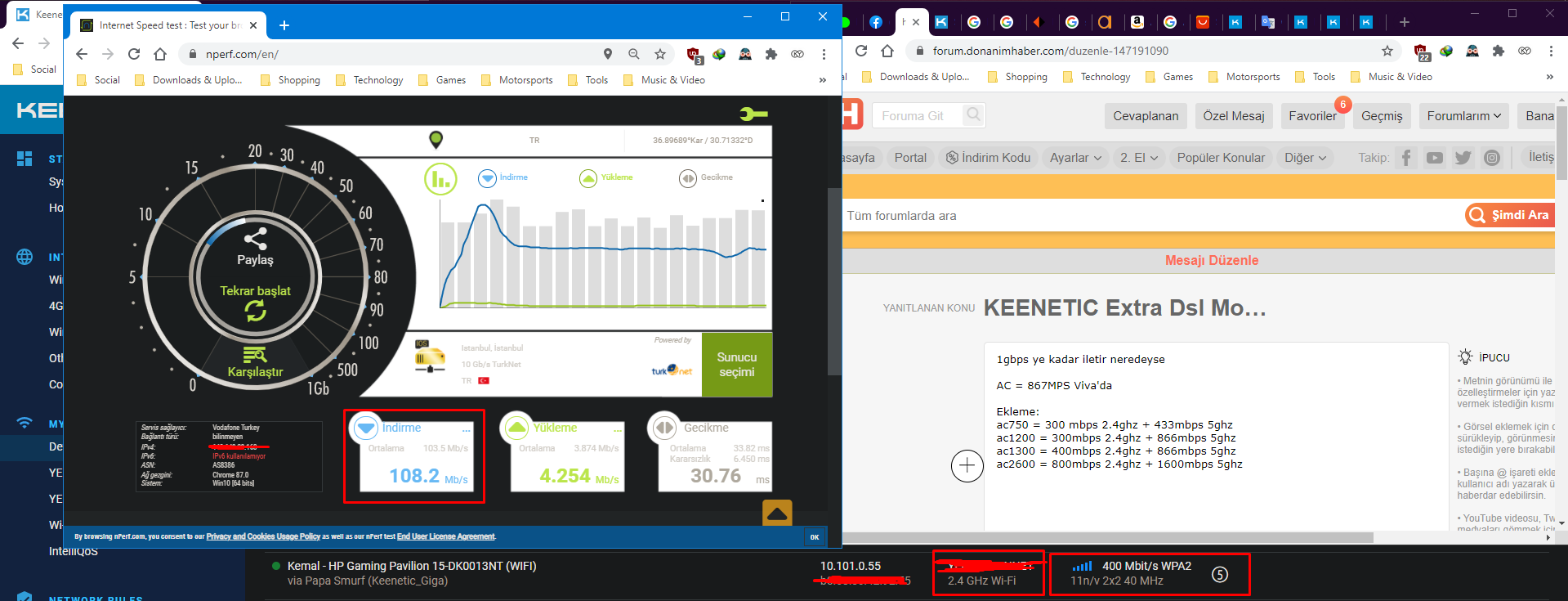The height and width of the screenshot is (601, 1568).
Task: Click forum page horizontal scrollbar
Action: click(x=1107, y=537)
